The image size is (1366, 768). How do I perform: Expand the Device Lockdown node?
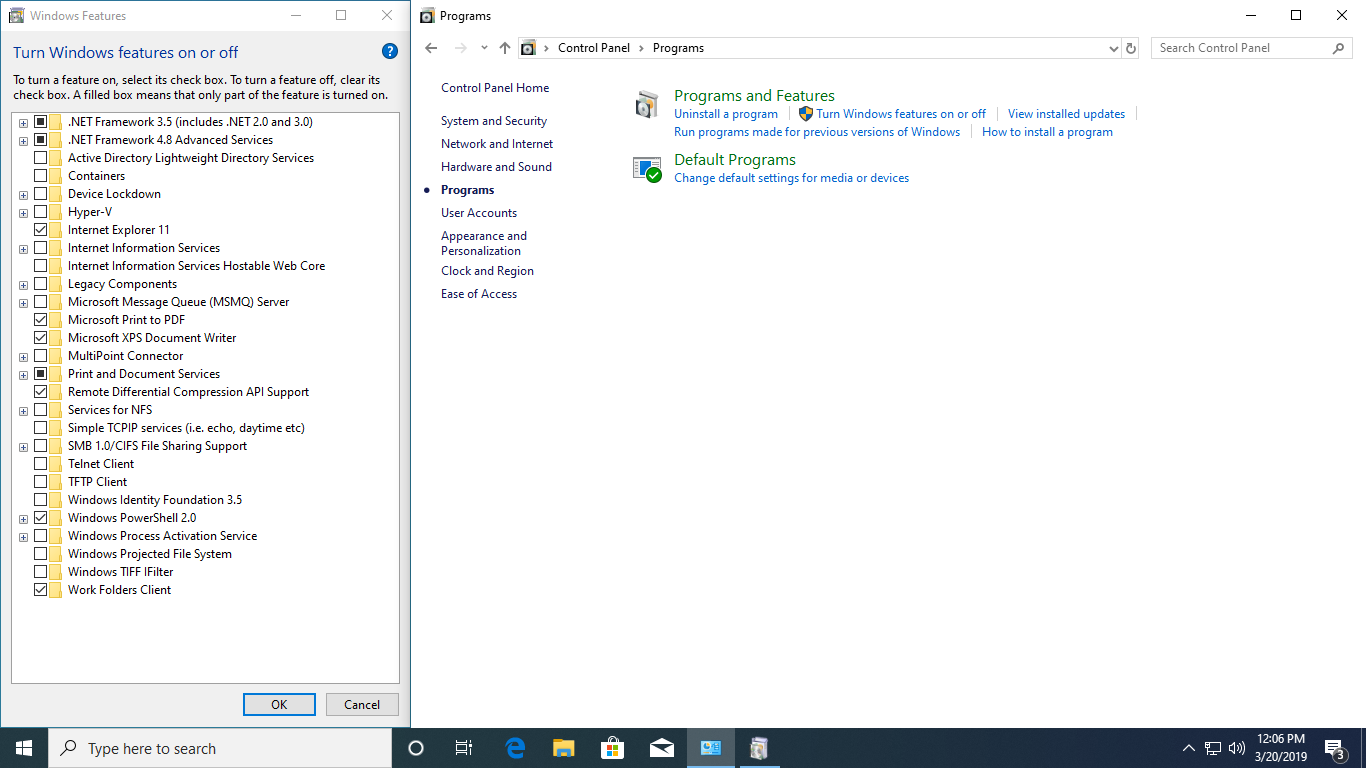click(x=23, y=194)
